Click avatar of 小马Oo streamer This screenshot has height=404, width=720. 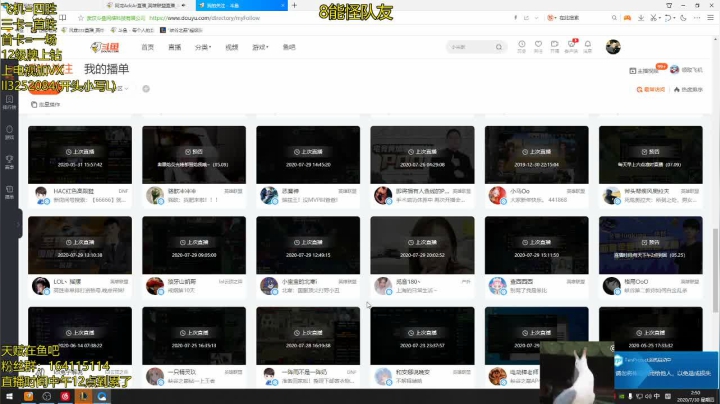pyautogui.click(x=497, y=195)
